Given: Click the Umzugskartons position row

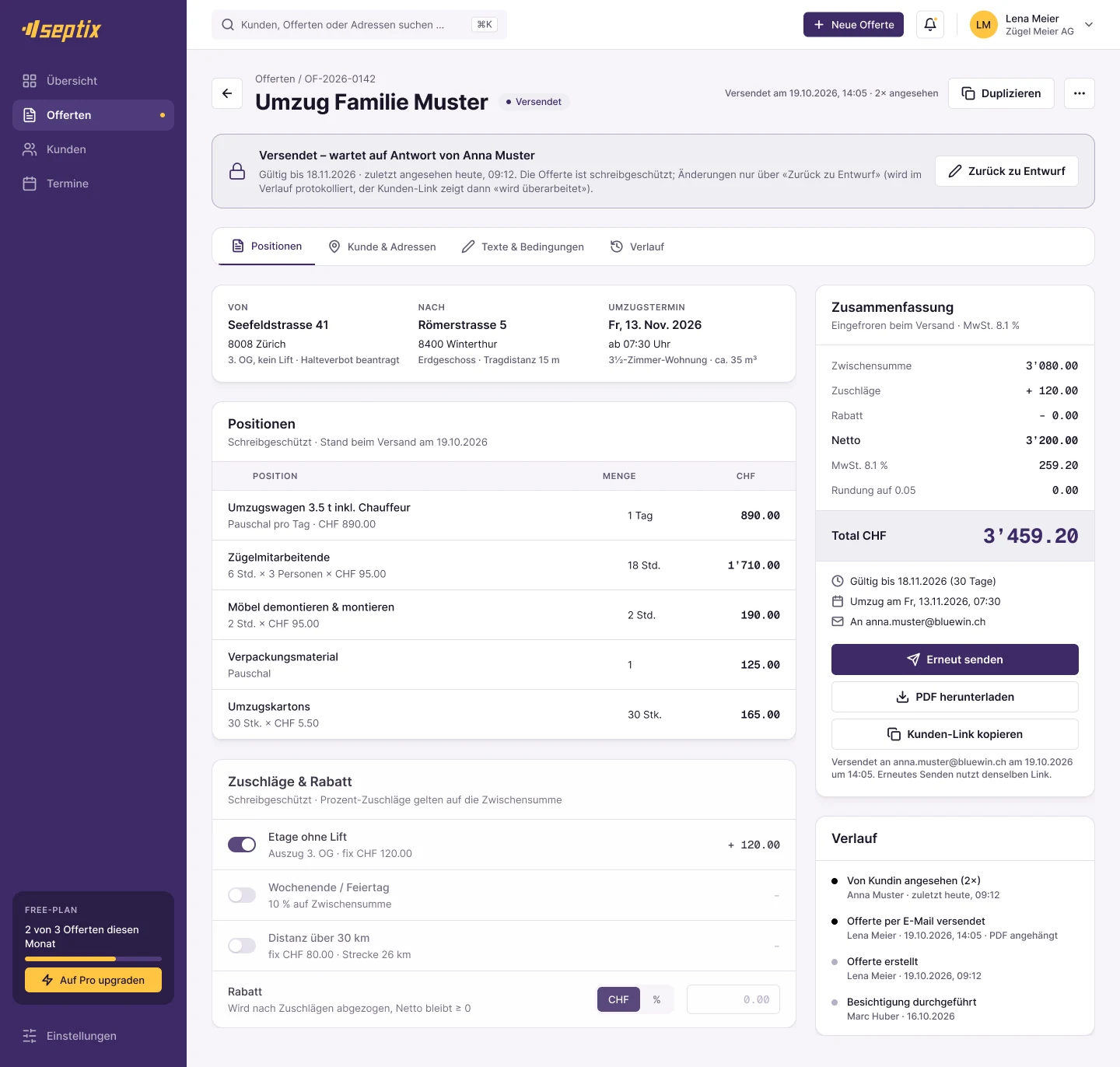Looking at the screenshot, I should [x=504, y=714].
